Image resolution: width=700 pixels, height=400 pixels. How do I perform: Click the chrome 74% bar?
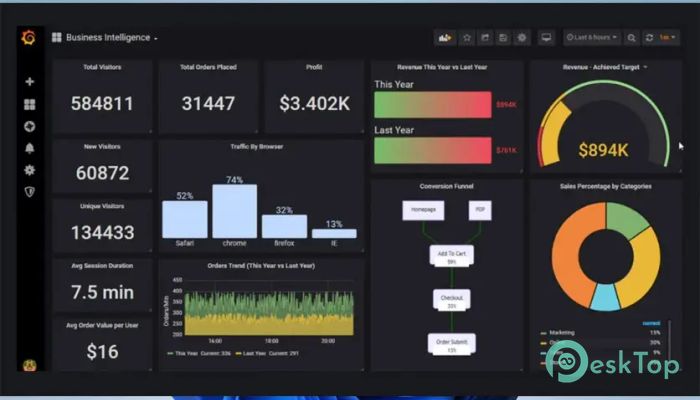click(234, 211)
